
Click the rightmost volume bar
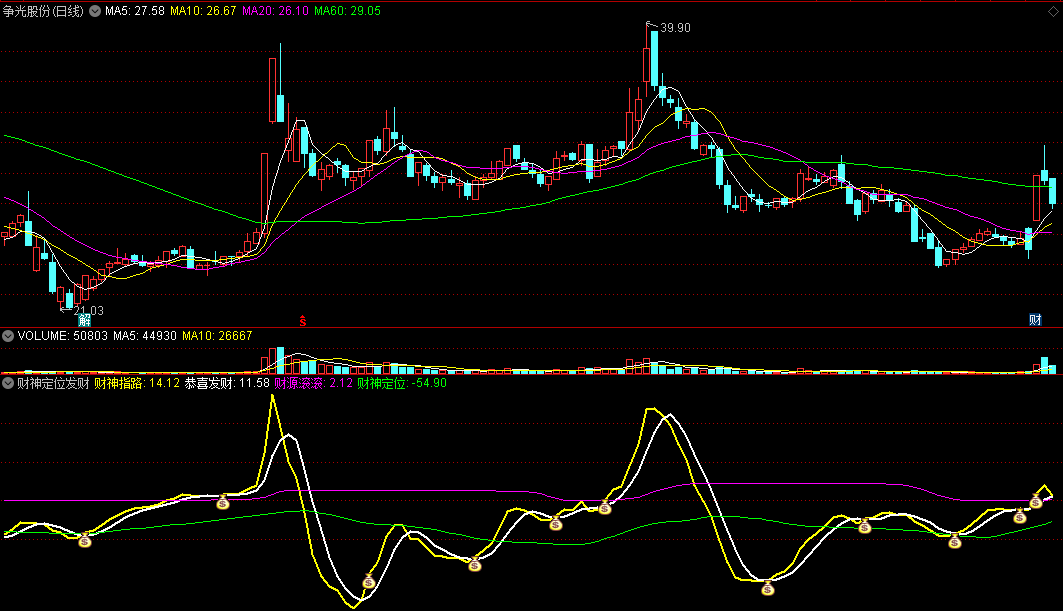(x=1052, y=369)
